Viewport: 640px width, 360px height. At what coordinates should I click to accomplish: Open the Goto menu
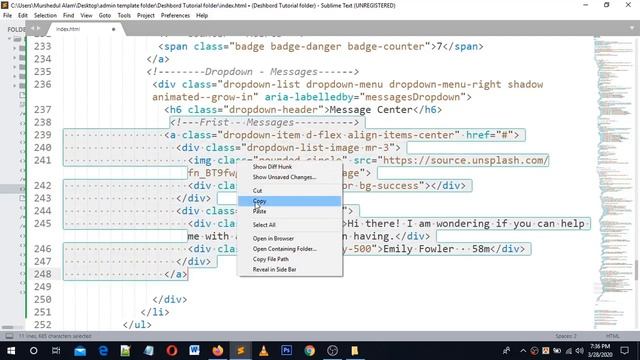pos(105,16)
